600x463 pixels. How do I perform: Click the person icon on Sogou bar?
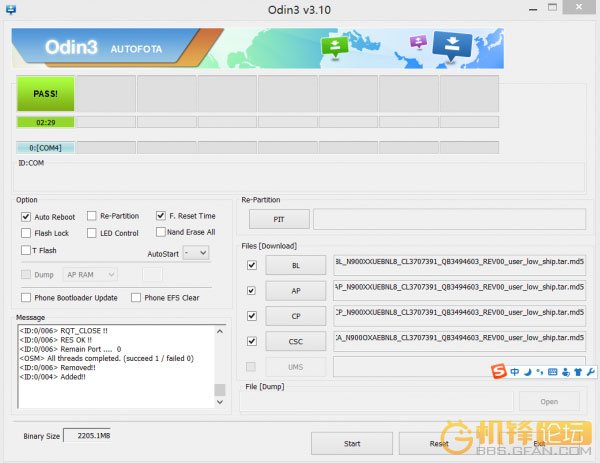[566, 372]
